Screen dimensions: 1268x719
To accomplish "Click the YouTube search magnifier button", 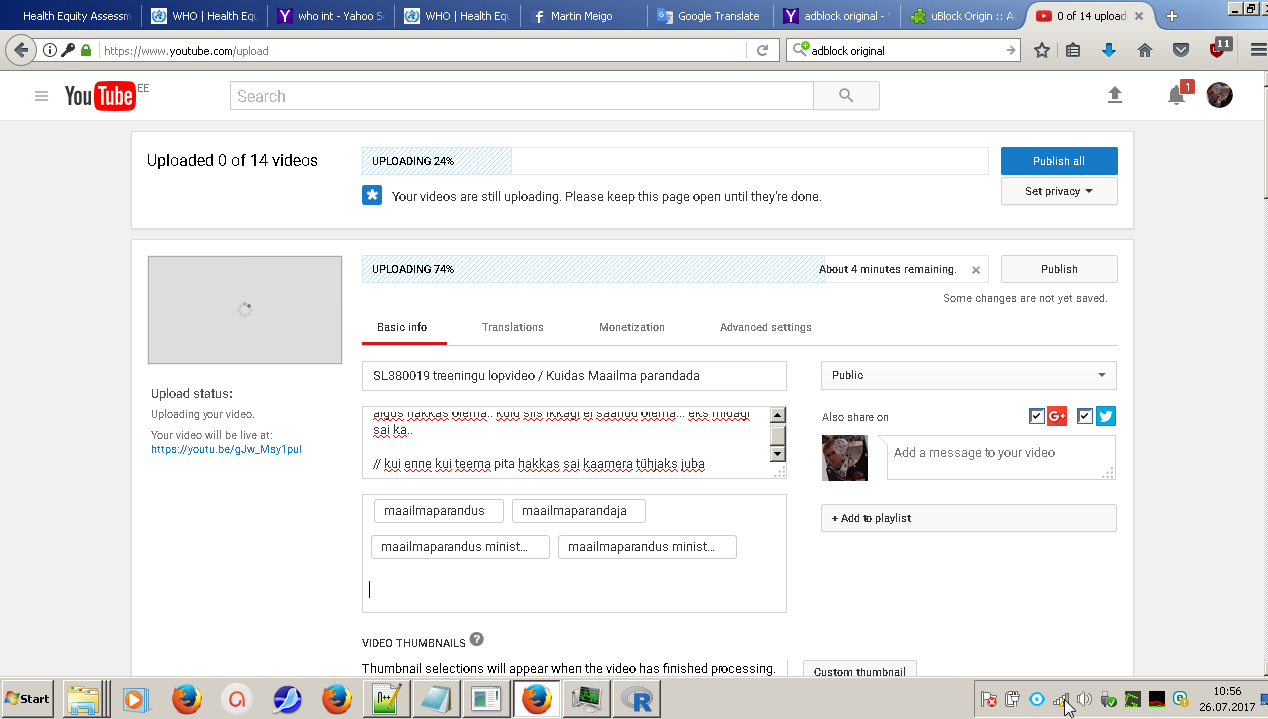I will [846, 96].
